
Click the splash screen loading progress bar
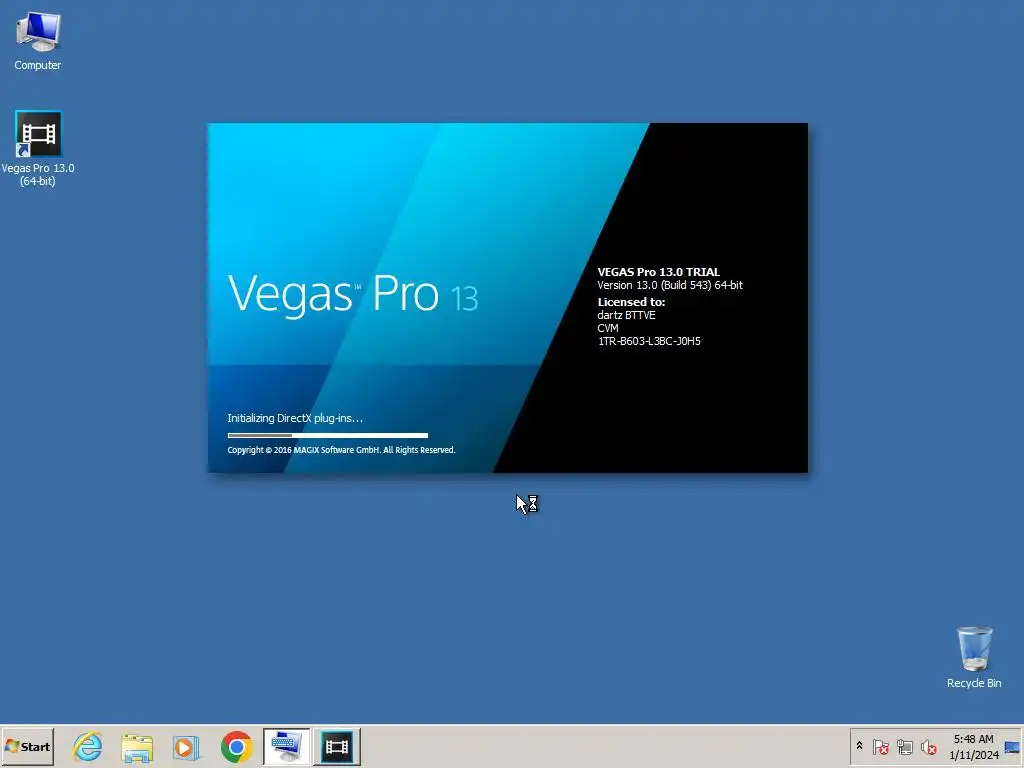tap(328, 435)
